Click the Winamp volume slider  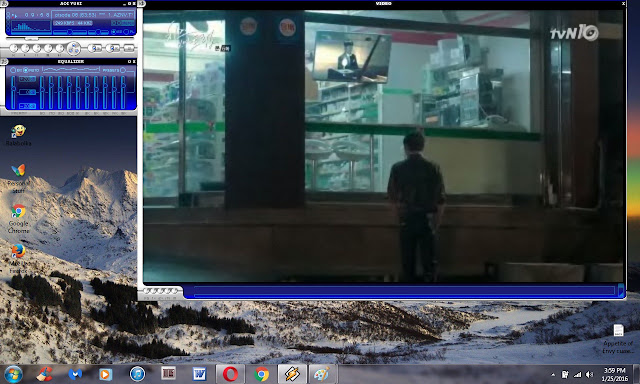pos(70,32)
